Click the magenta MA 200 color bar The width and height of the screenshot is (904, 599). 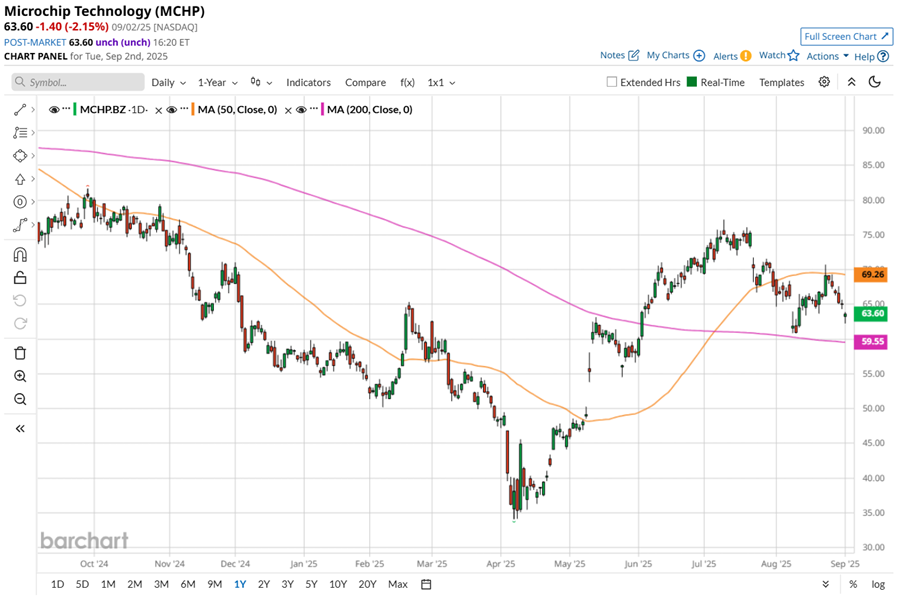[322, 110]
